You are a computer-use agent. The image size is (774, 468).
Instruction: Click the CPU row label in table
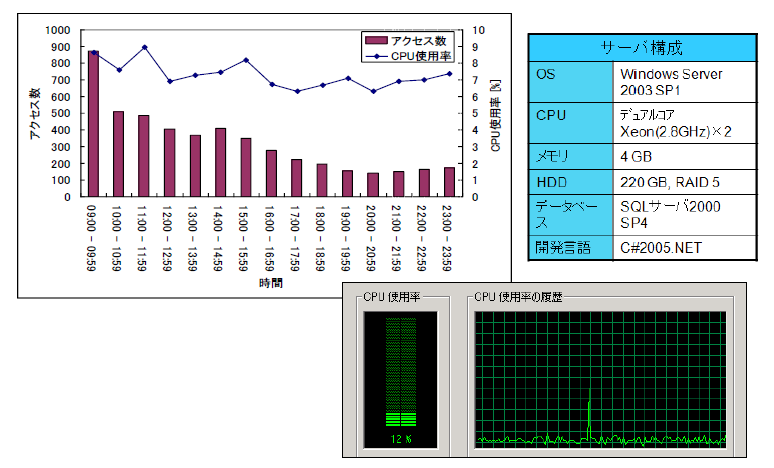click(571, 123)
